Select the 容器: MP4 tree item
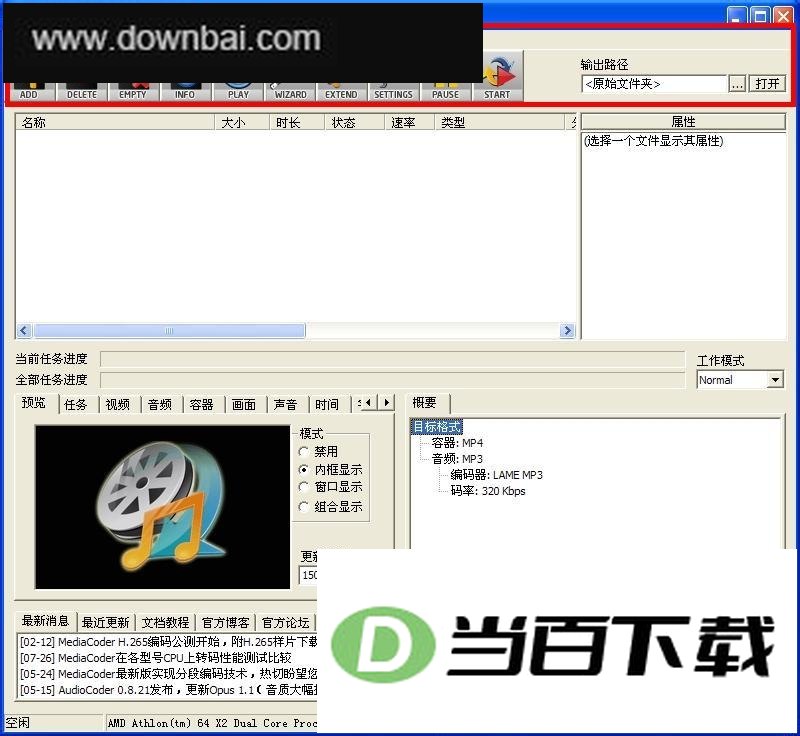Viewport: 800px width, 736px height. coord(457,443)
